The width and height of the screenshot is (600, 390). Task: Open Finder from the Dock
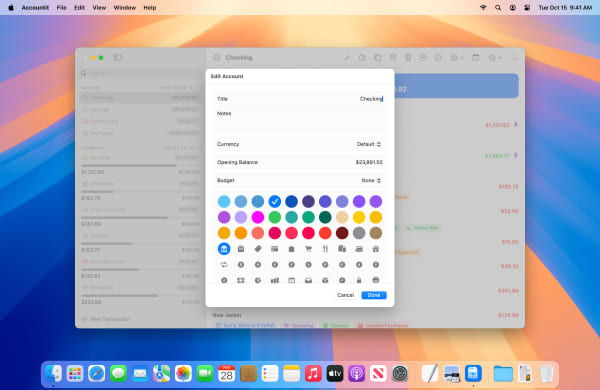(x=53, y=373)
